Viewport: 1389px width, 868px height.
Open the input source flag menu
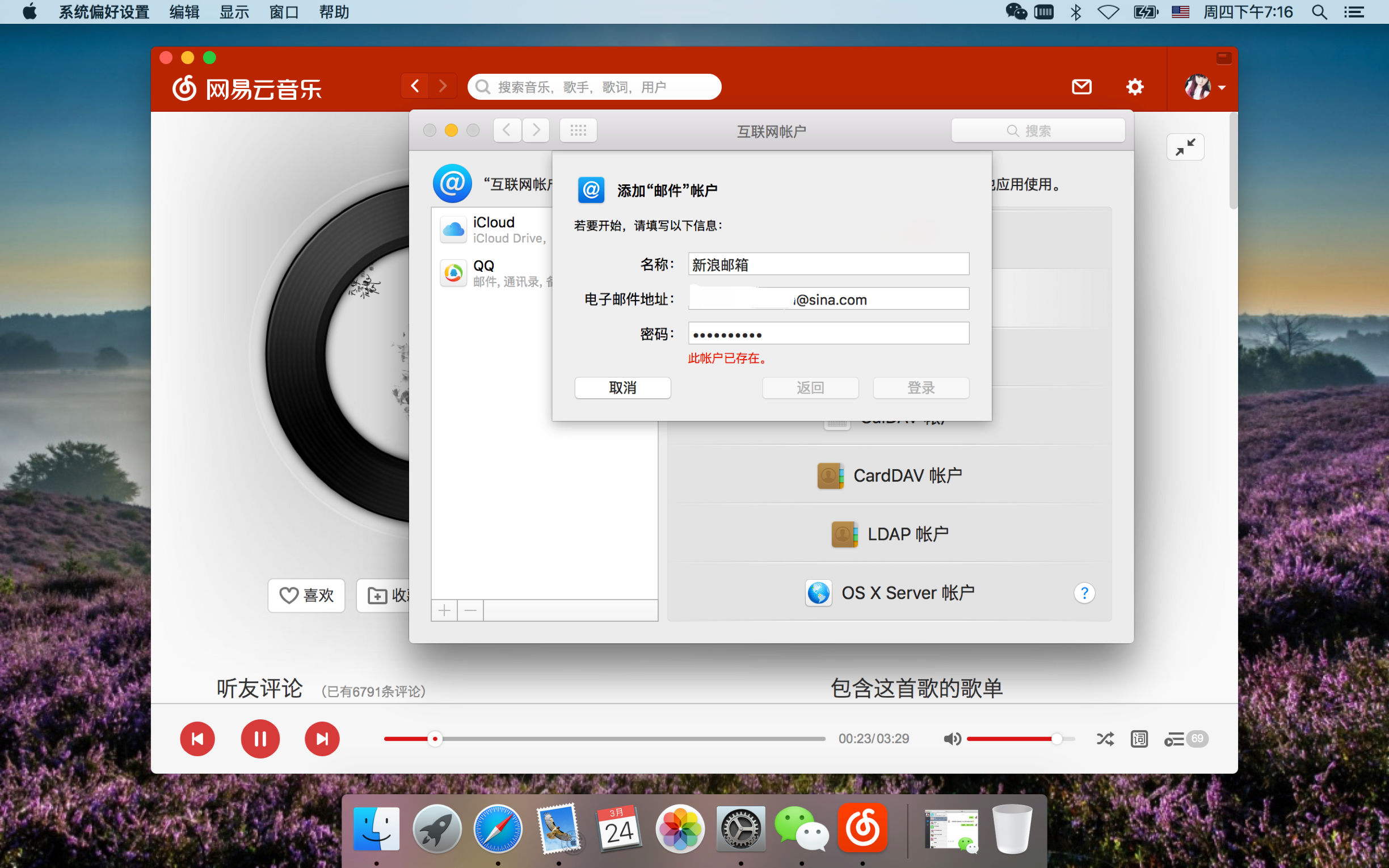tap(1180, 12)
